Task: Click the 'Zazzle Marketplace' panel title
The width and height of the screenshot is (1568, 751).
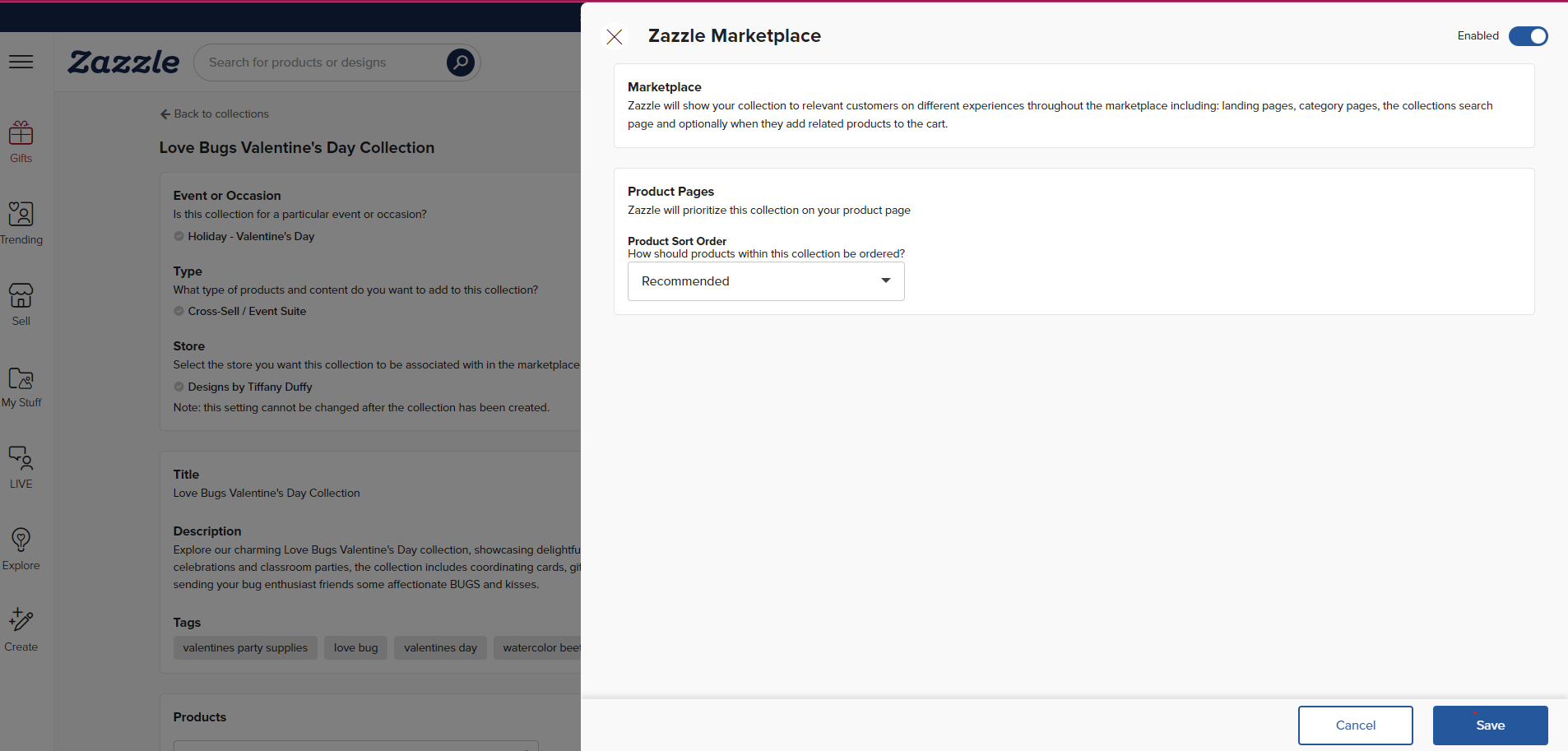Action: (x=735, y=36)
